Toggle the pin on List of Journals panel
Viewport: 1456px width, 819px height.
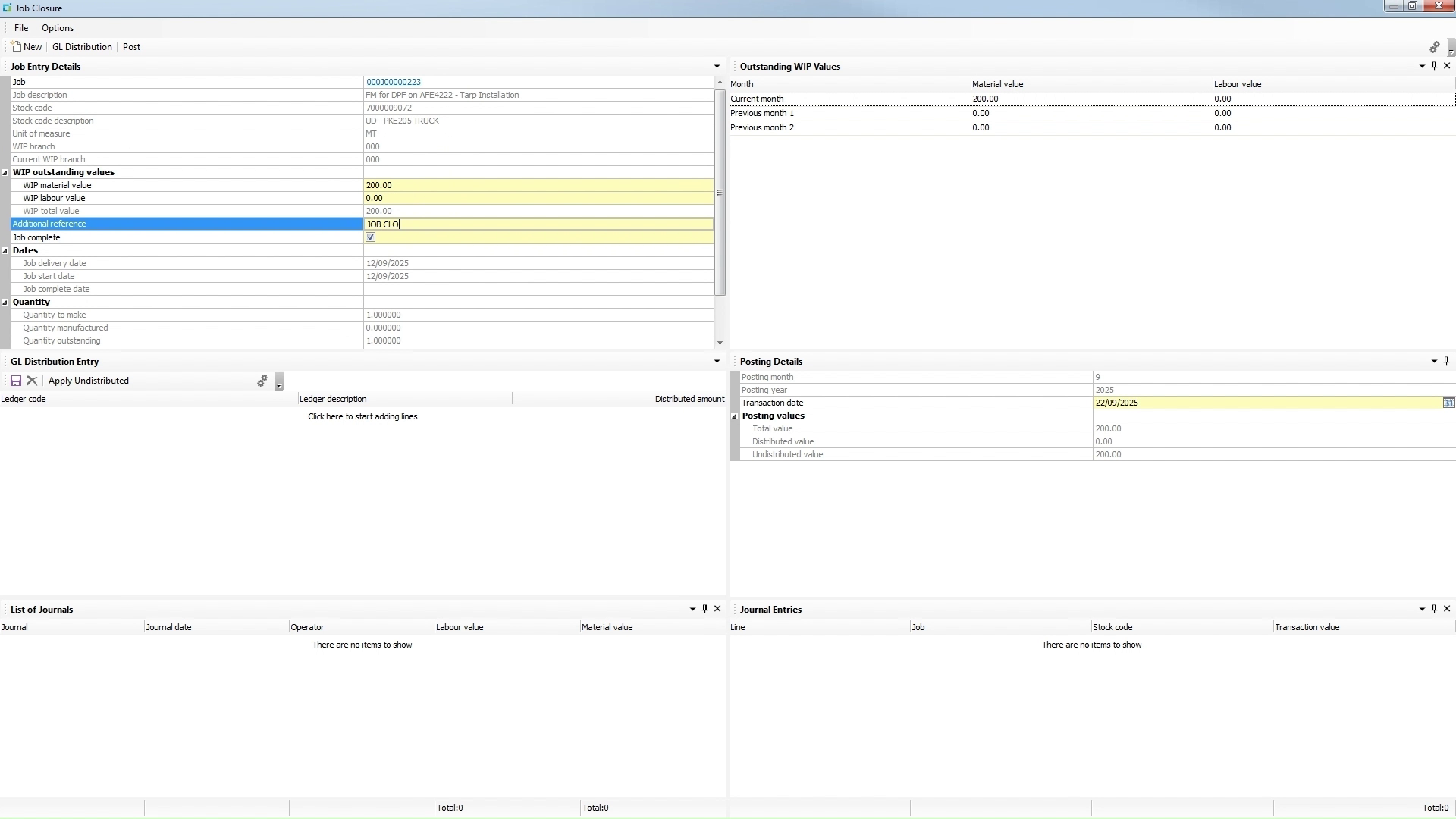[x=704, y=609]
